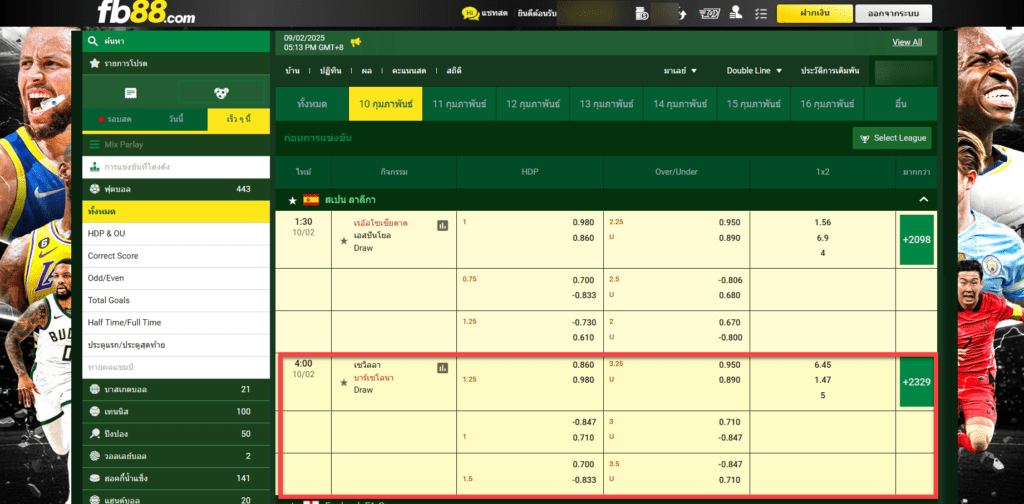The image size is (1024, 504).
Task: Select the อื่น date tab
Action: [901, 104]
